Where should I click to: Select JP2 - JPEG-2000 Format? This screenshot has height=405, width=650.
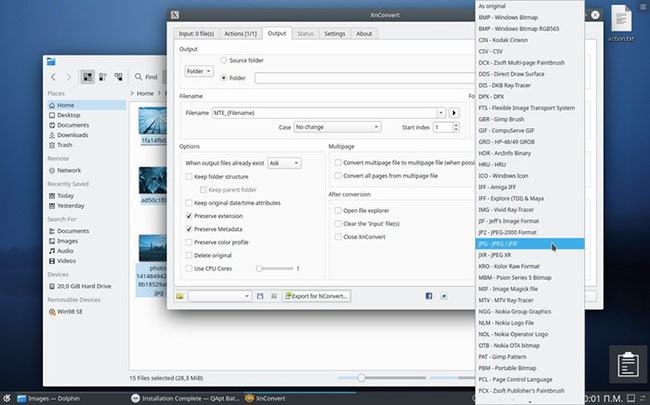coord(530,233)
